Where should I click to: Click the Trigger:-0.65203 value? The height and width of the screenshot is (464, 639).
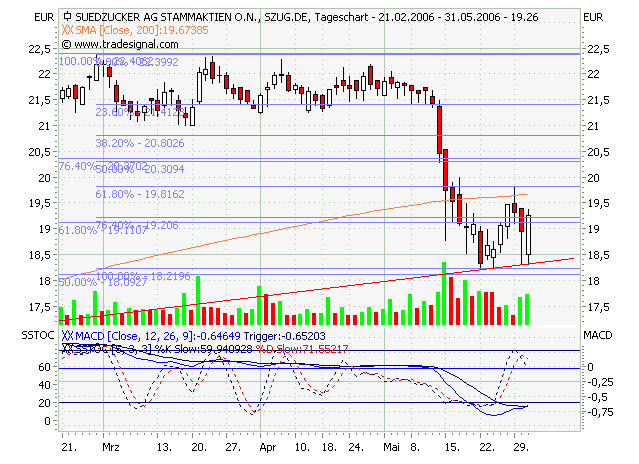click(x=284, y=336)
